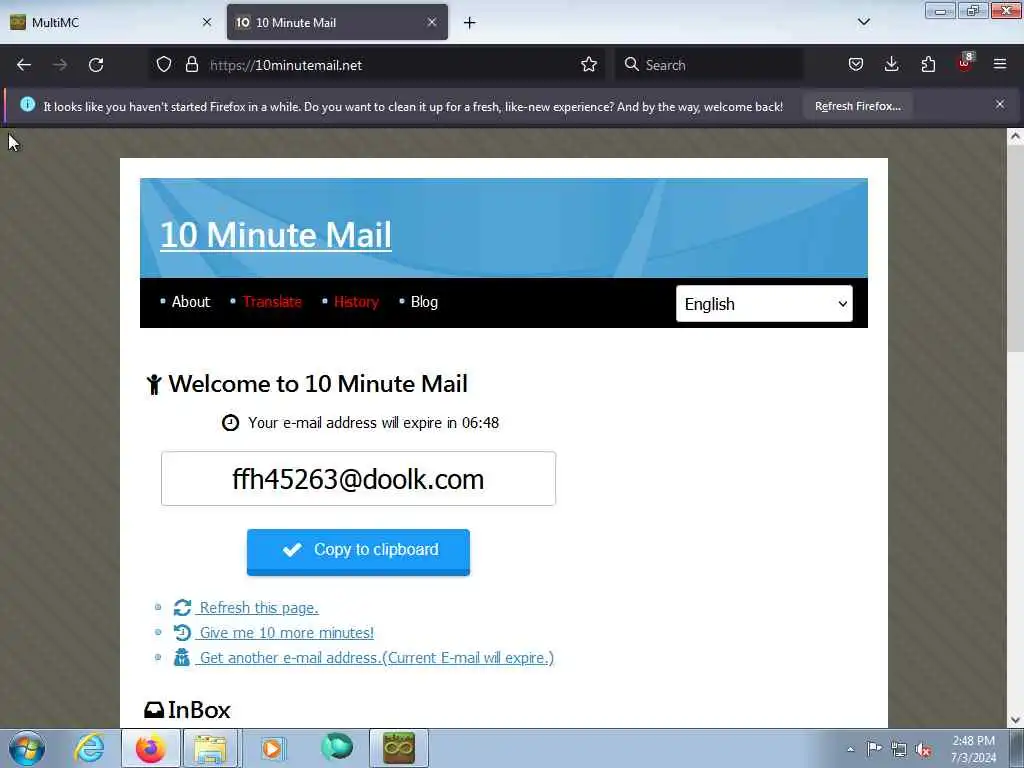This screenshot has height=768, width=1024.
Task: Open the red extension icon with badge
Action: point(965,63)
